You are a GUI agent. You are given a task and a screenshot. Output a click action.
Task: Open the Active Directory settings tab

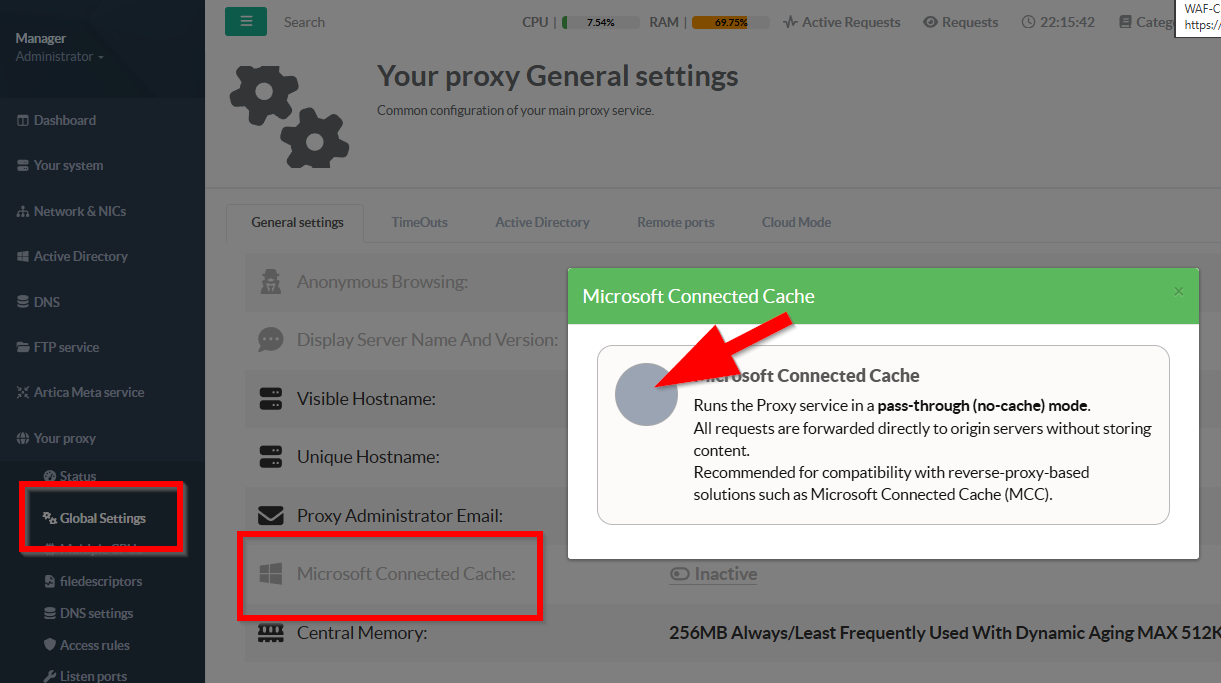pyautogui.click(x=542, y=222)
